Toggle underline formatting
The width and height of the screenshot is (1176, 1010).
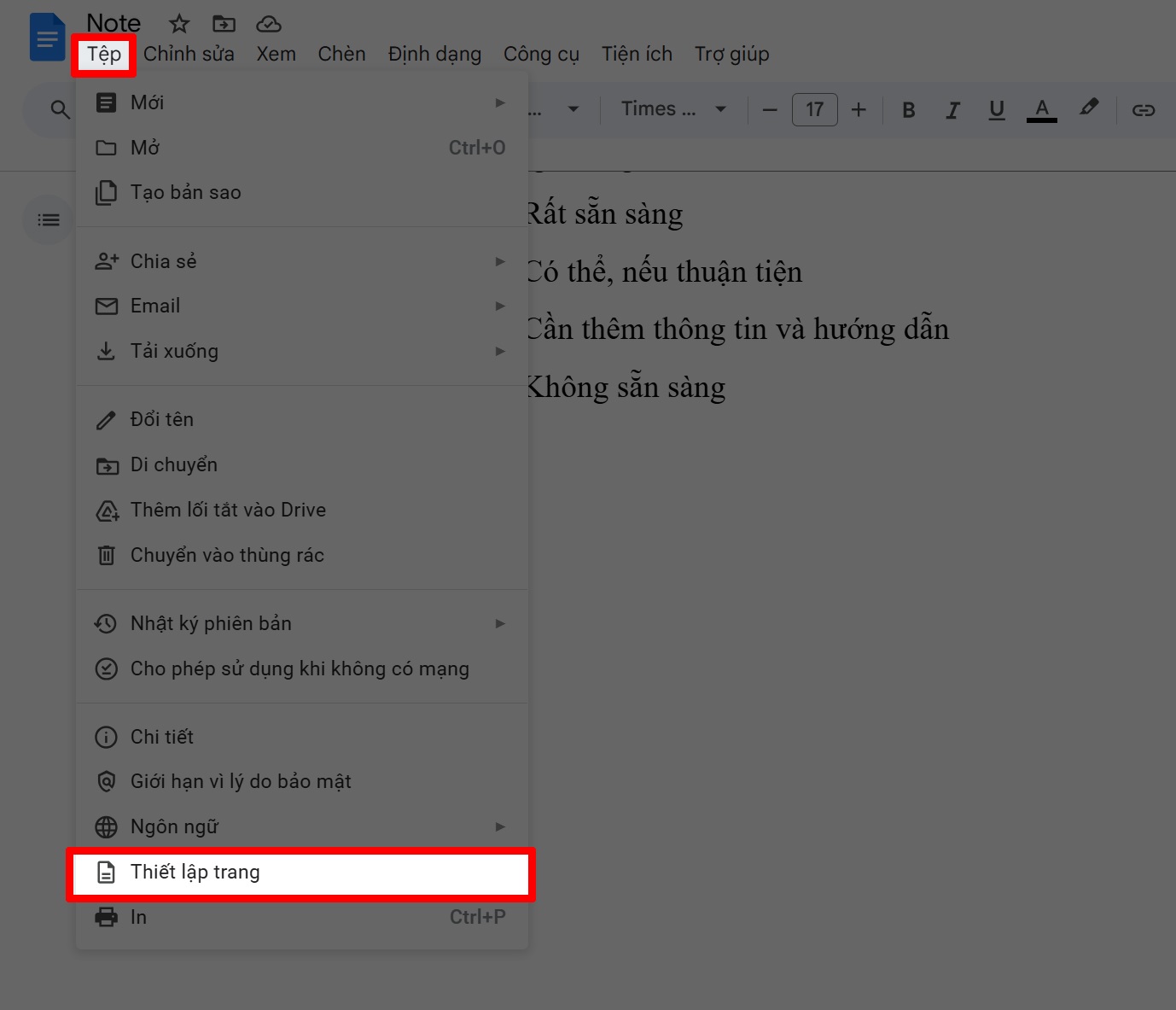point(996,109)
